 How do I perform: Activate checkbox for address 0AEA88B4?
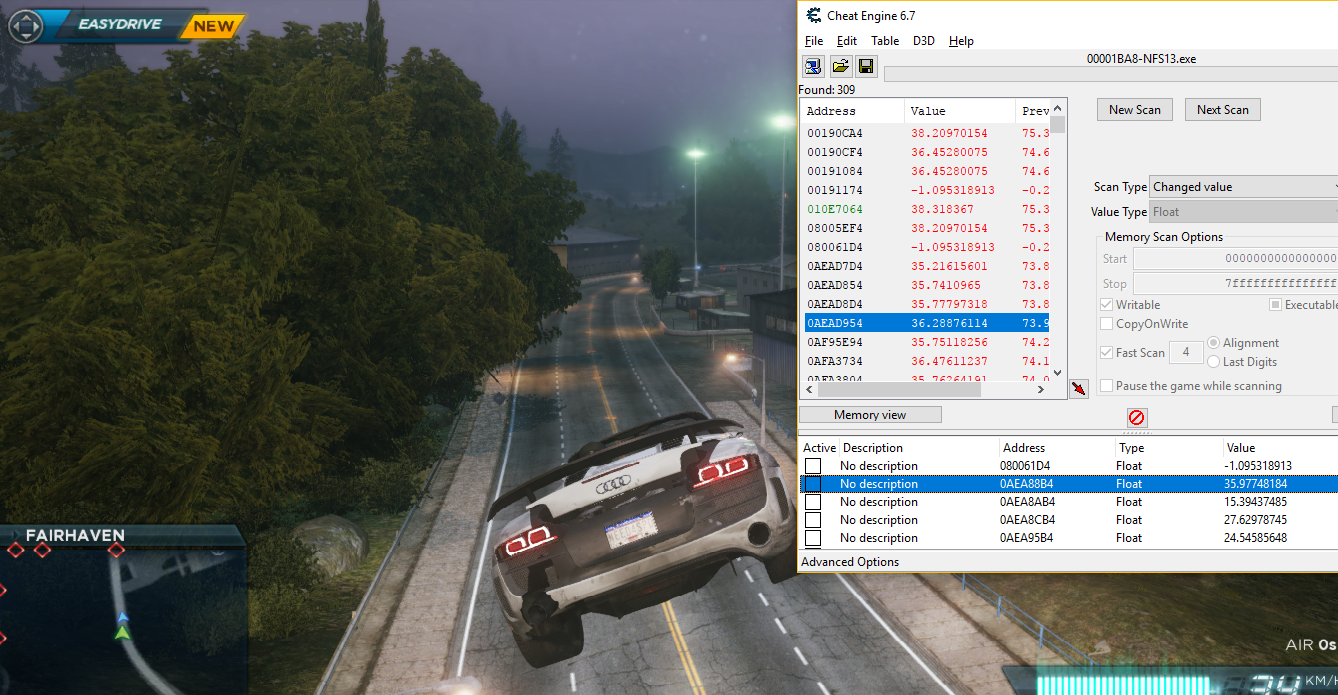point(813,484)
